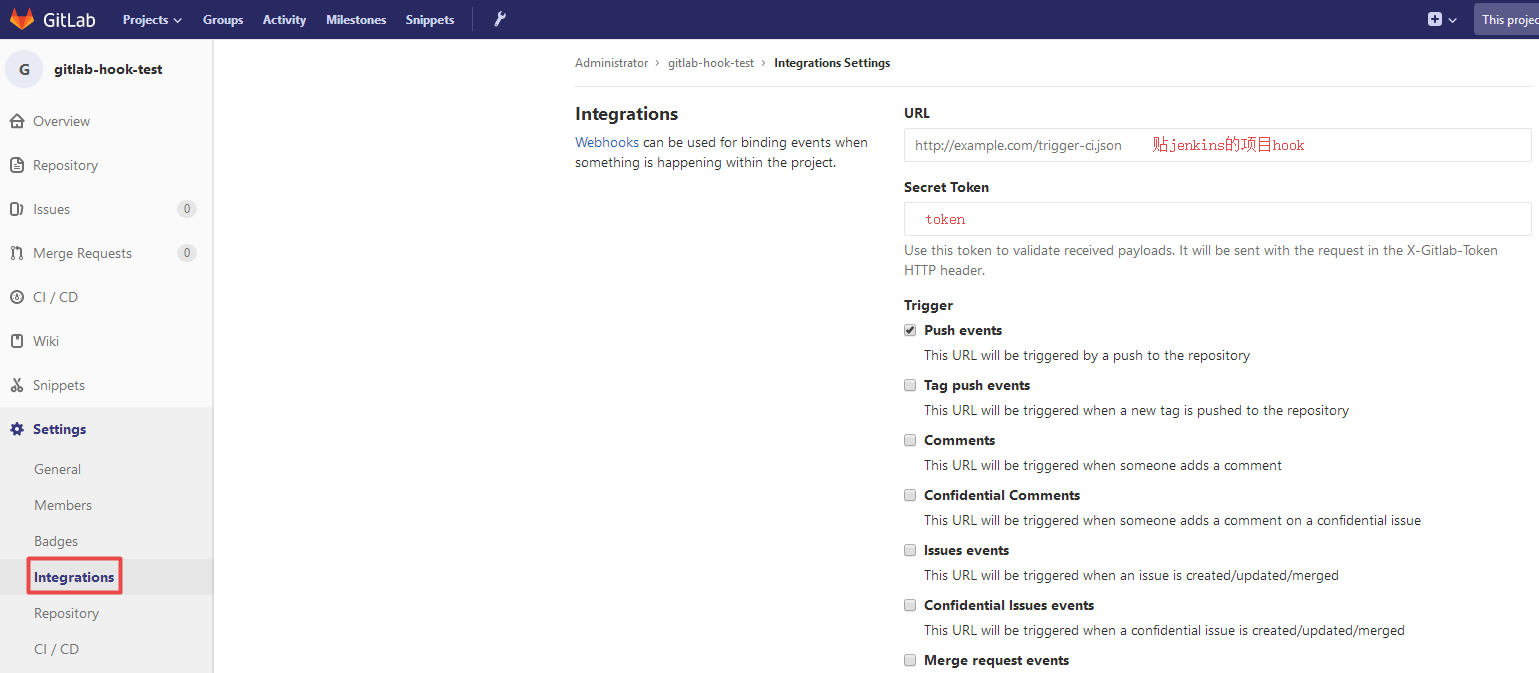The image size is (1539, 673).
Task: Click the Webhooks link
Action: coord(607,142)
